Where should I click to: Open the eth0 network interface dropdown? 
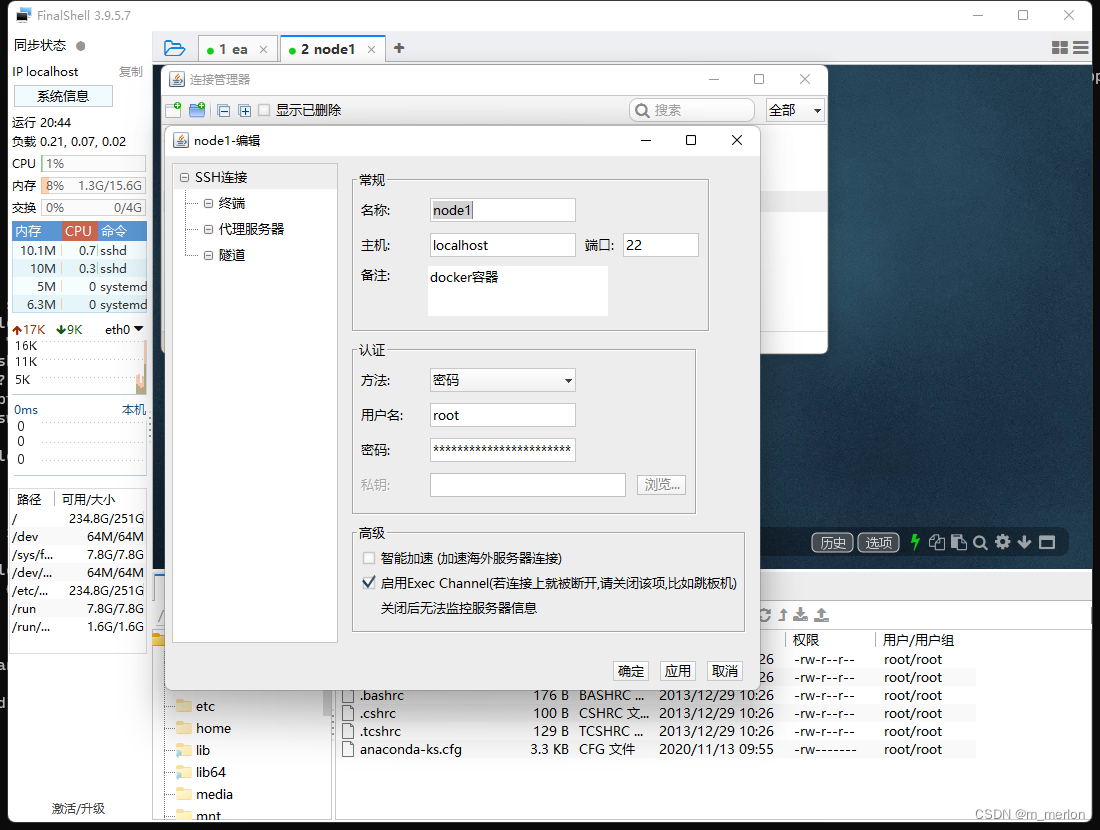[x=124, y=330]
